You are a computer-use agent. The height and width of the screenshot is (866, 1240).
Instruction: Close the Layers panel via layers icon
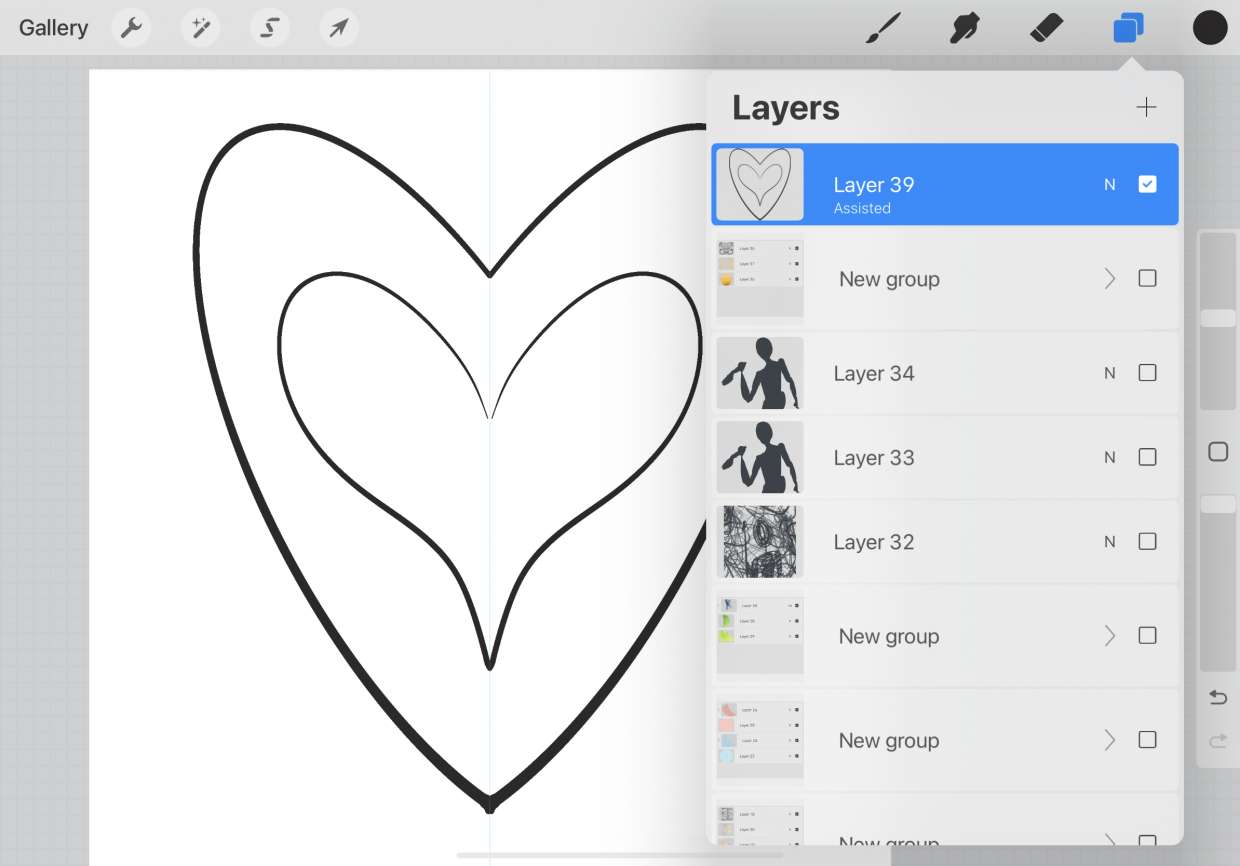click(x=1128, y=28)
